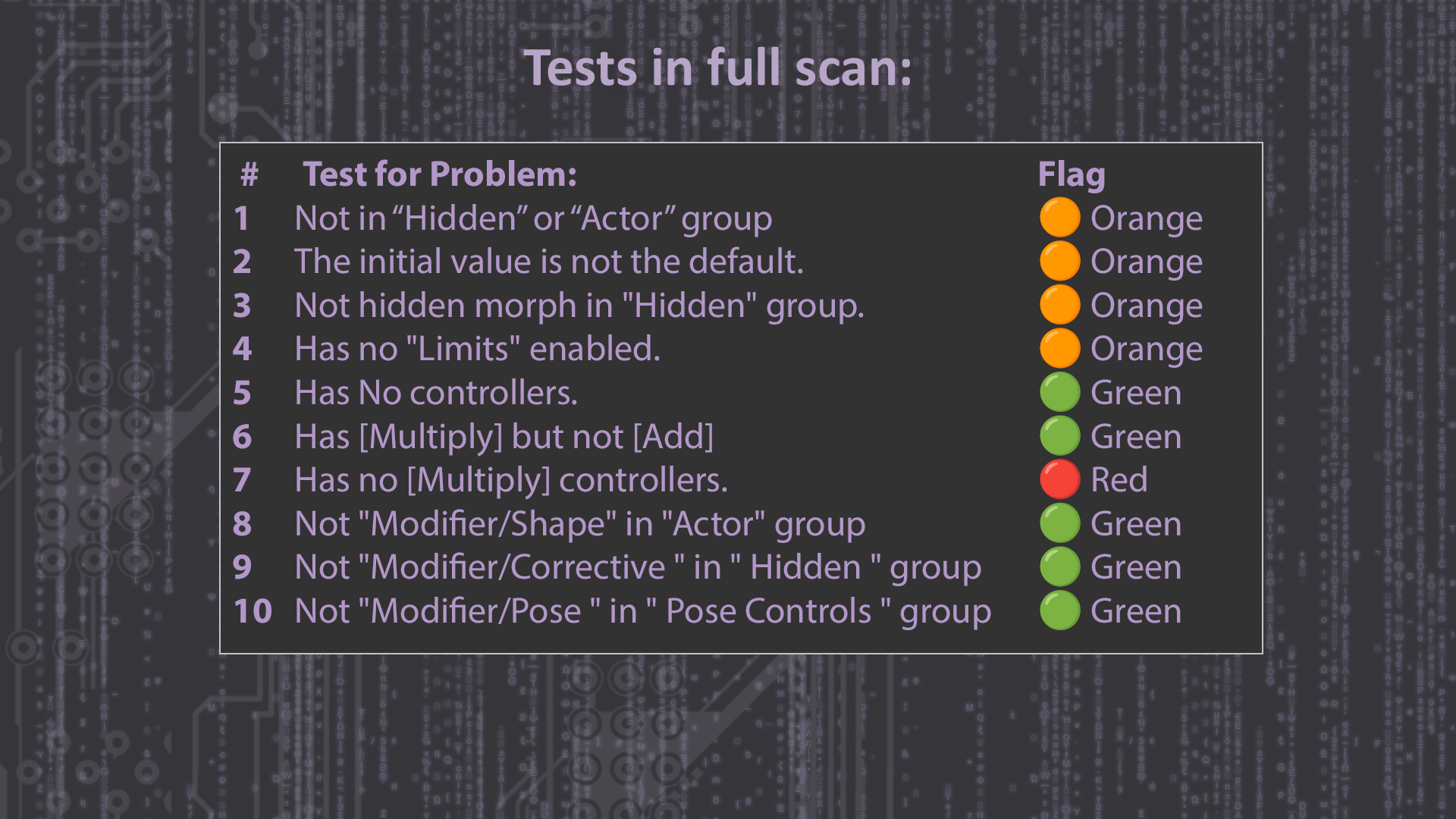Click the 'Flag' column header

[1072, 175]
